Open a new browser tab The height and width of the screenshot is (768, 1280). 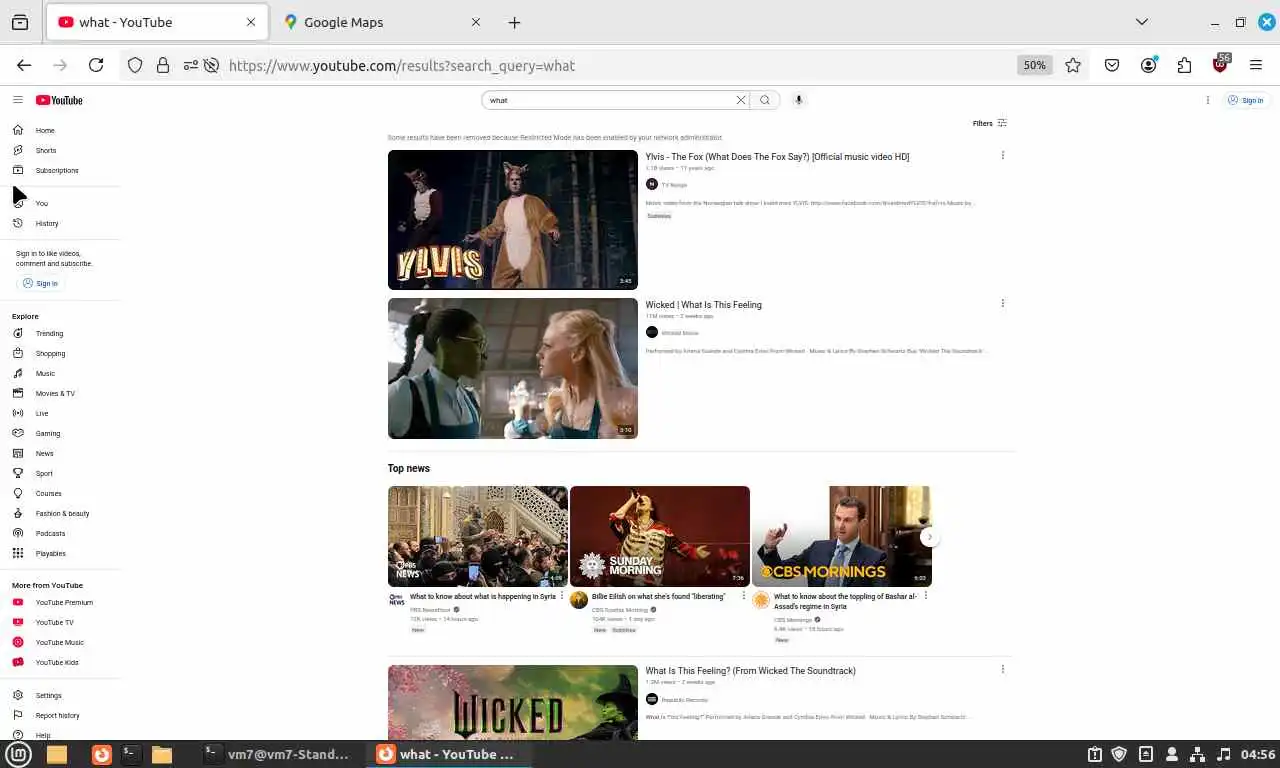[x=514, y=22]
